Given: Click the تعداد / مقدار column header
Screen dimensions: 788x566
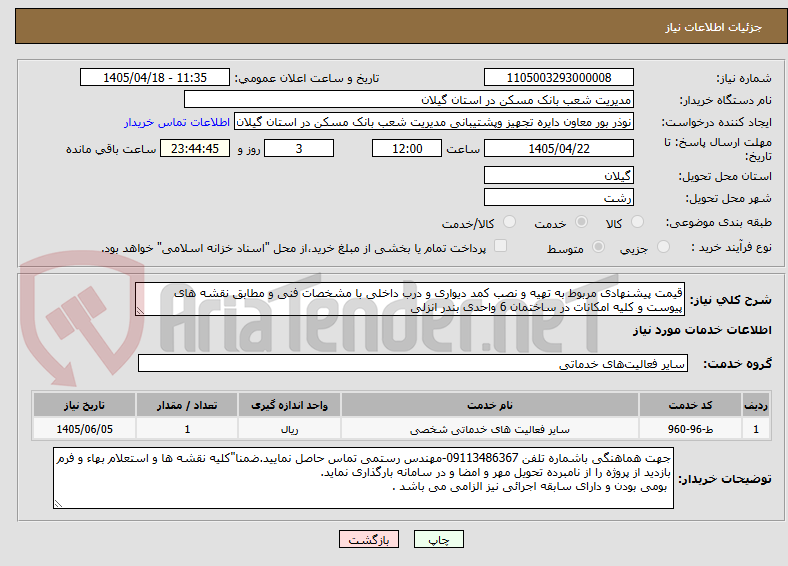Looking at the screenshot, I should (x=187, y=405).
